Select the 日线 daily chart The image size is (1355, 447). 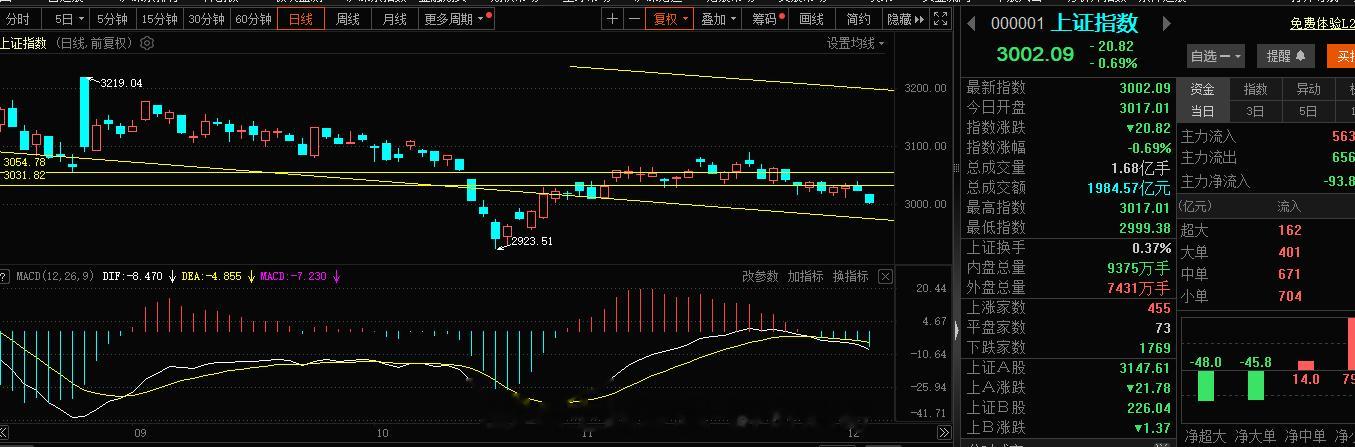coord(301,19)
